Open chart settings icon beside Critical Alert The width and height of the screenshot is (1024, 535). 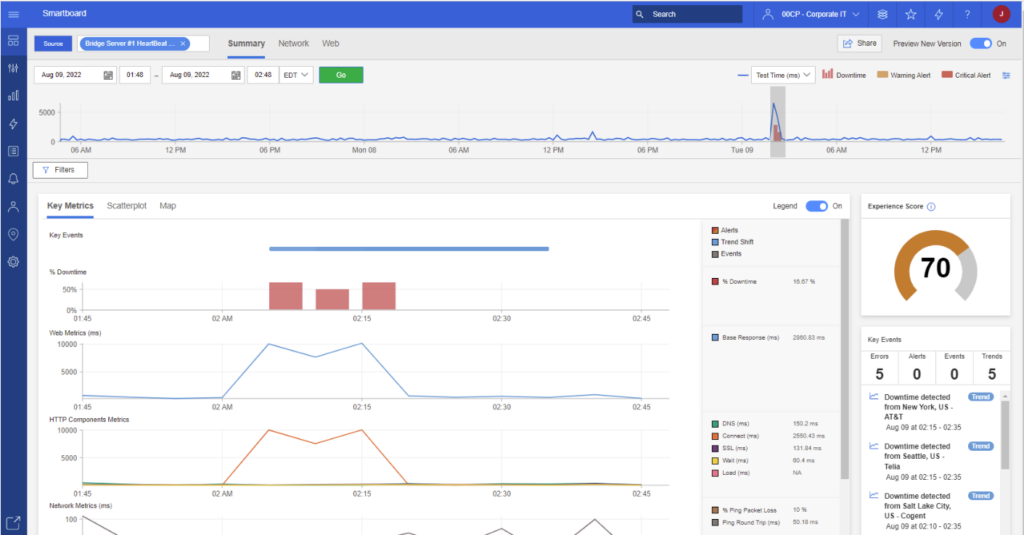1006,75
